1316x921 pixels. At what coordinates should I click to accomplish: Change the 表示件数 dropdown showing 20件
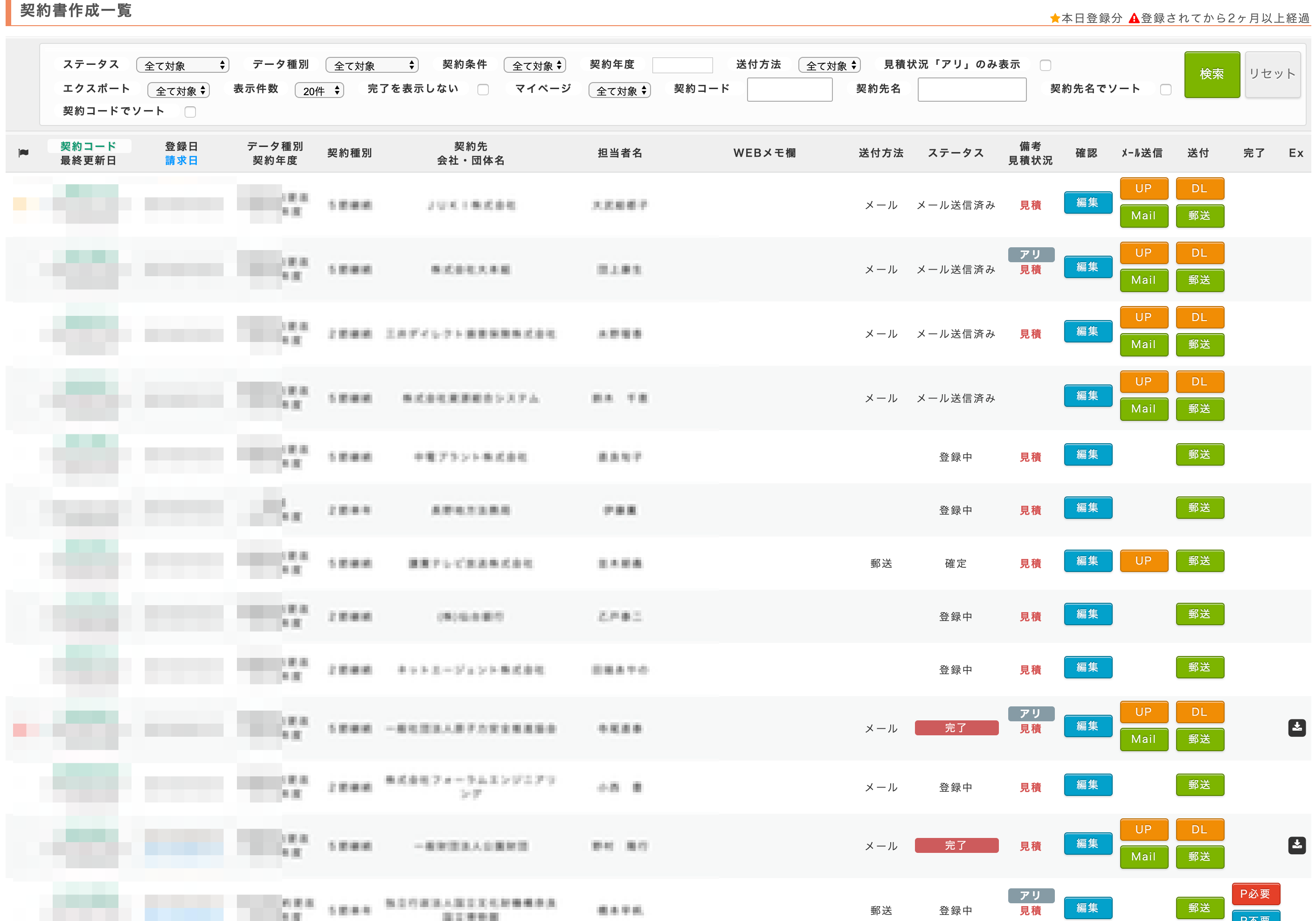319,90
